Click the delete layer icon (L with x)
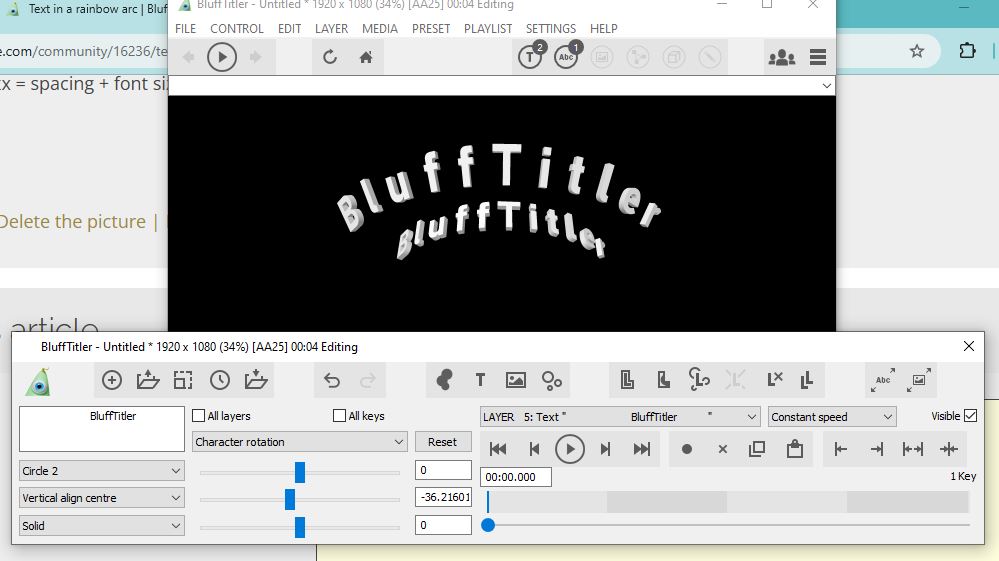The image size is (999, 561). (x=774, y=380)
